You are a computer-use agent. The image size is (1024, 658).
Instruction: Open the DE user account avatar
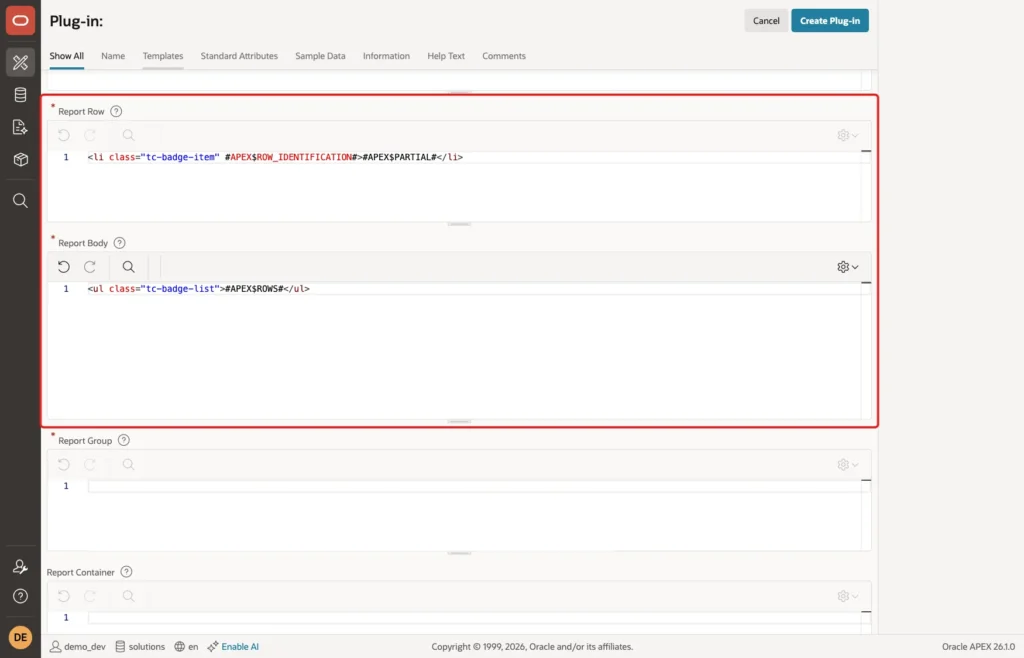tap(20, 637)
